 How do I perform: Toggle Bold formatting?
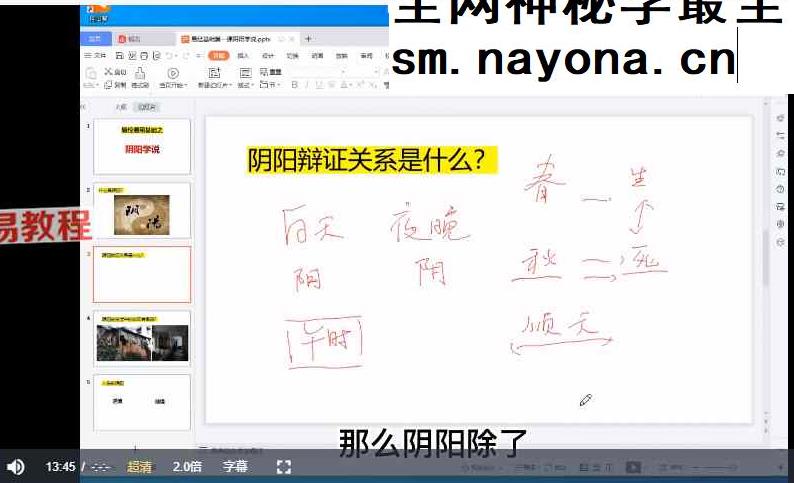[x=295, y=85]
